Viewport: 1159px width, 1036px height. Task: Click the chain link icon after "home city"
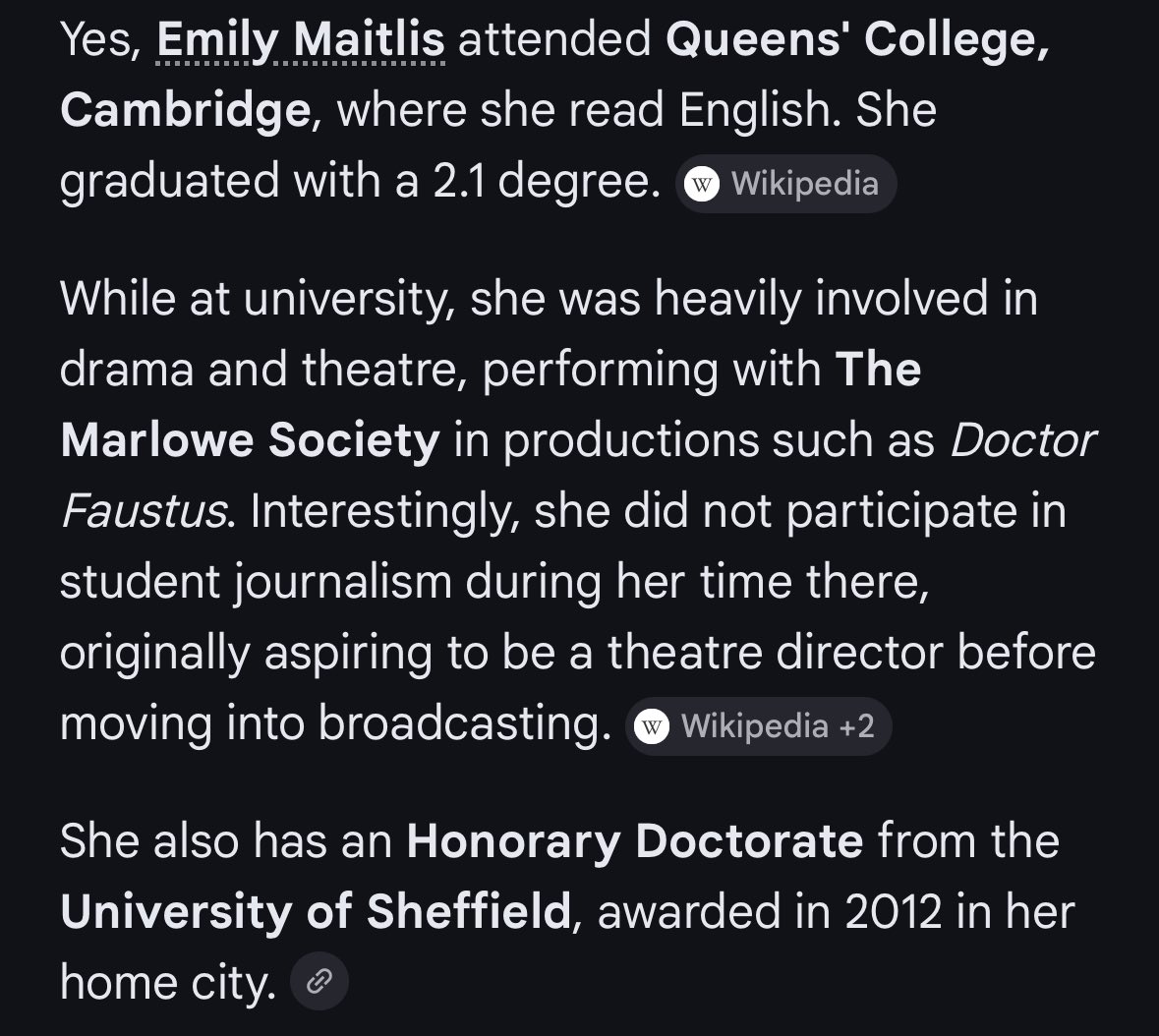(x=319, y=981)
